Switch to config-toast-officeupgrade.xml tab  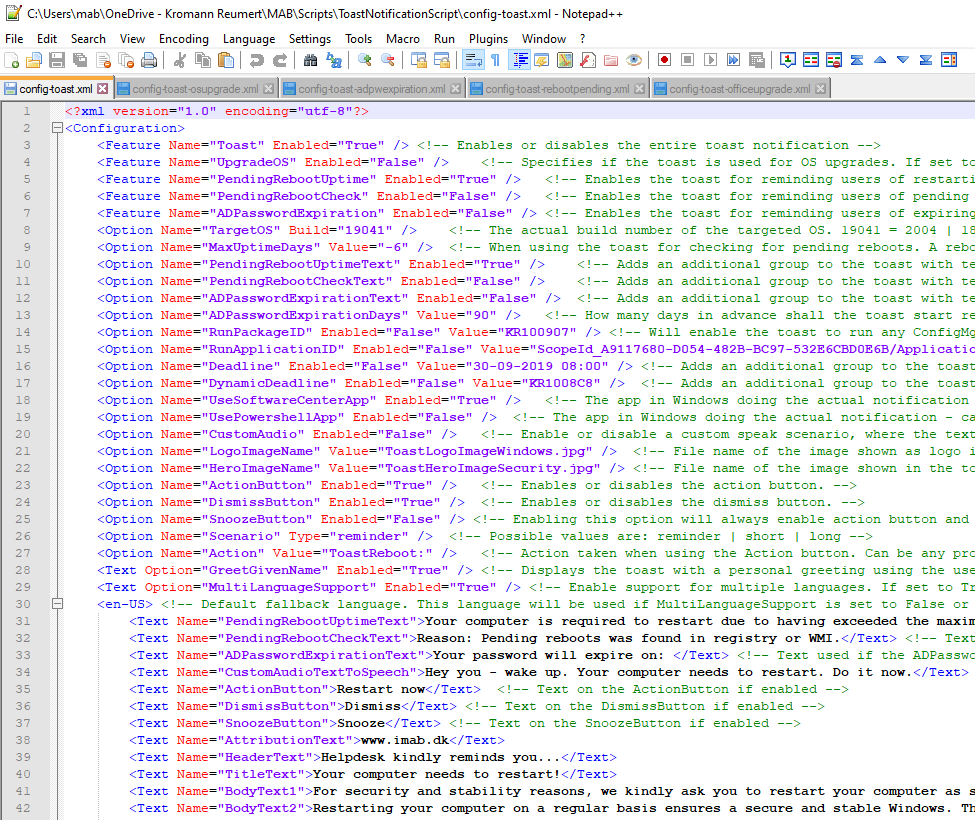[740, 89]
